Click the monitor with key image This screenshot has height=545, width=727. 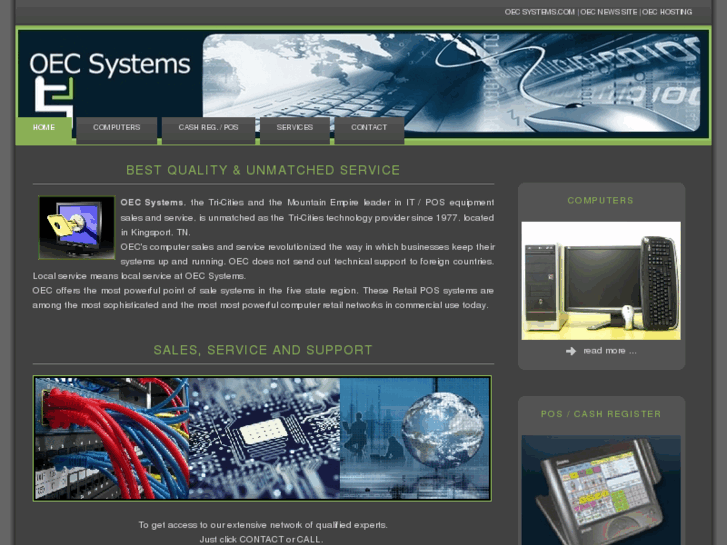77,227
